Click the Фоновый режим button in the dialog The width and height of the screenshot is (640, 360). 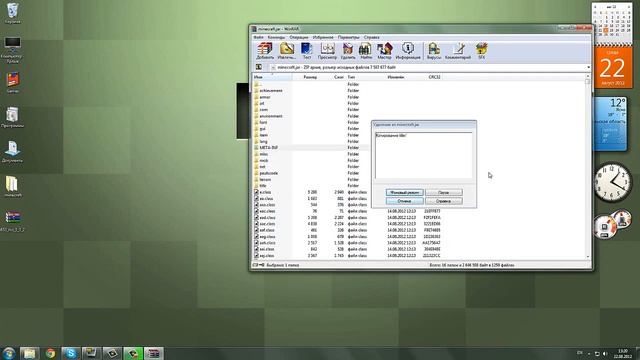click(x=404, y=192)
